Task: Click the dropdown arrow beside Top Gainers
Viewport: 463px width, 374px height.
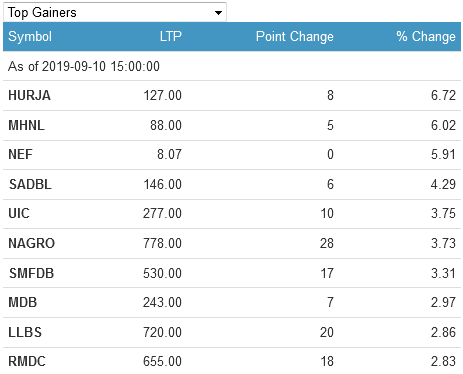Action: click(218, 13)
